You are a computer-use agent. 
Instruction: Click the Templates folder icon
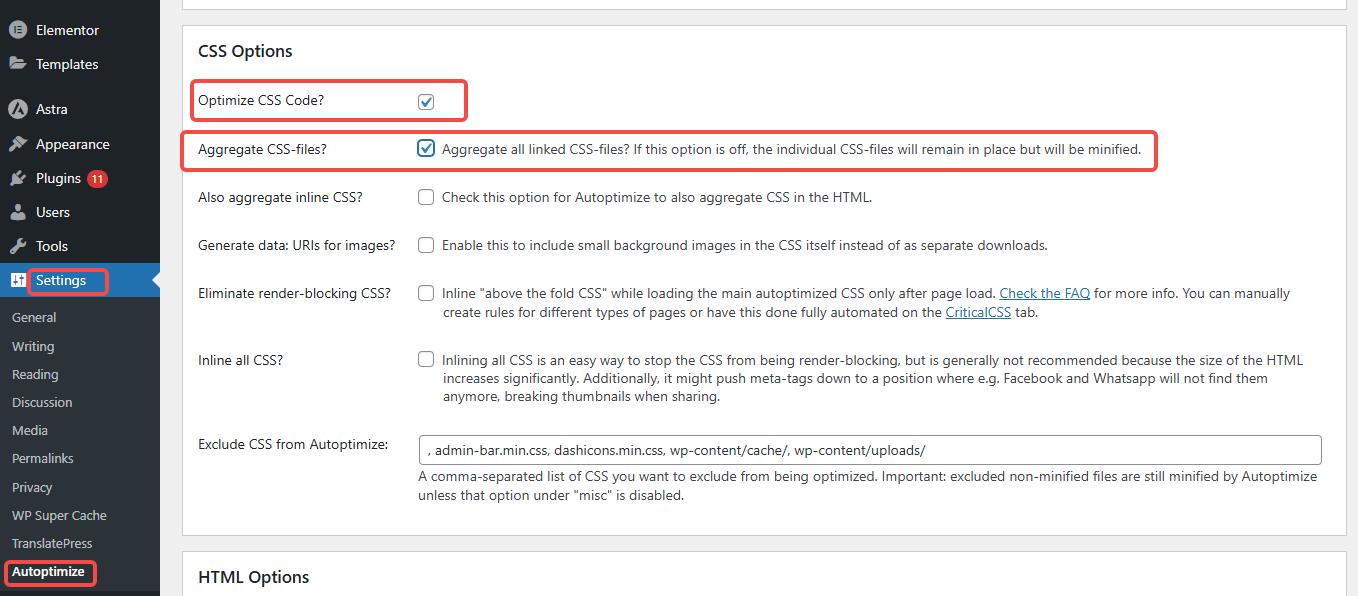click(17, 64)
